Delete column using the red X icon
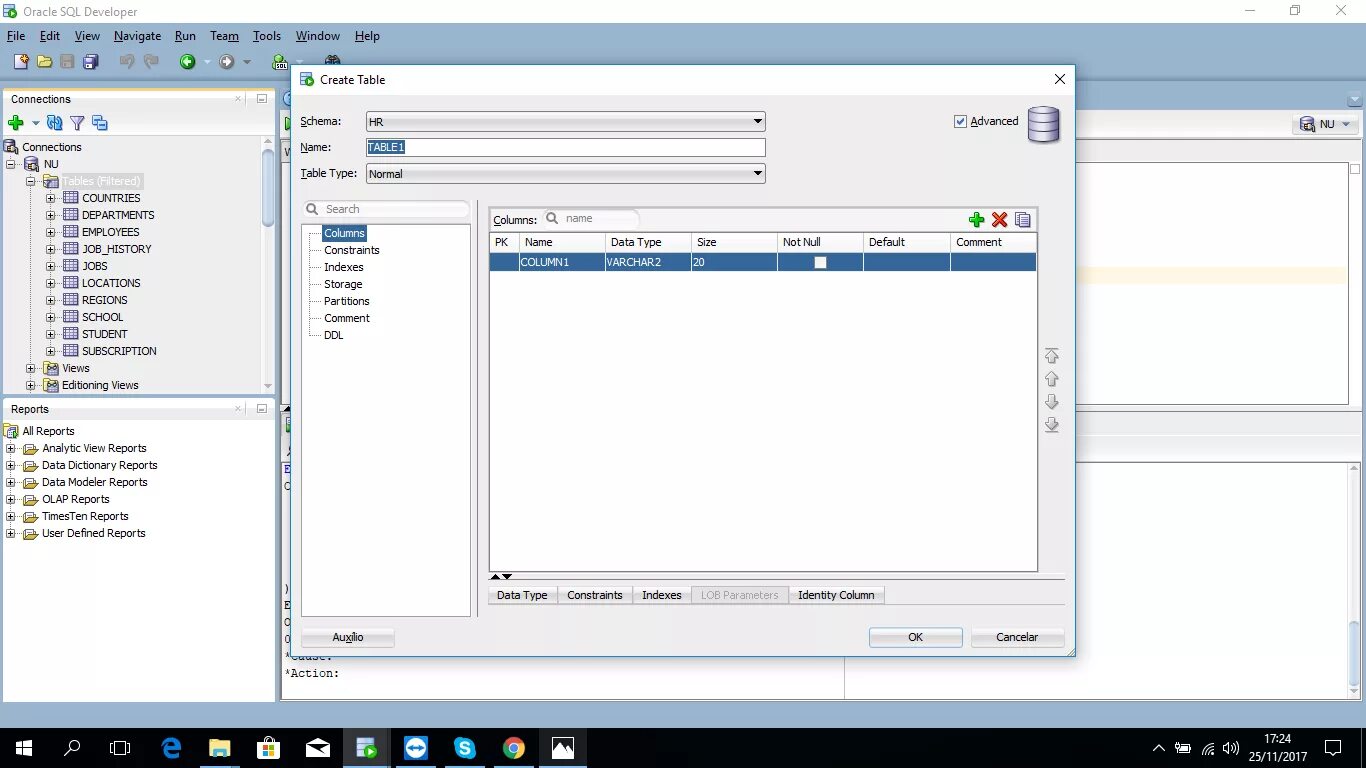Image resolution: width=1366 pixels, height=768 pixels. click(999, 220)
